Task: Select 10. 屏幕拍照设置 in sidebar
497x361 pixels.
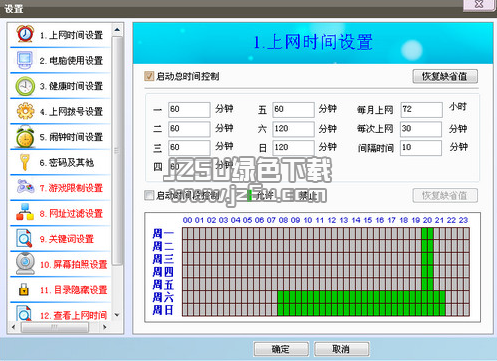Action: tap(74, 265)
